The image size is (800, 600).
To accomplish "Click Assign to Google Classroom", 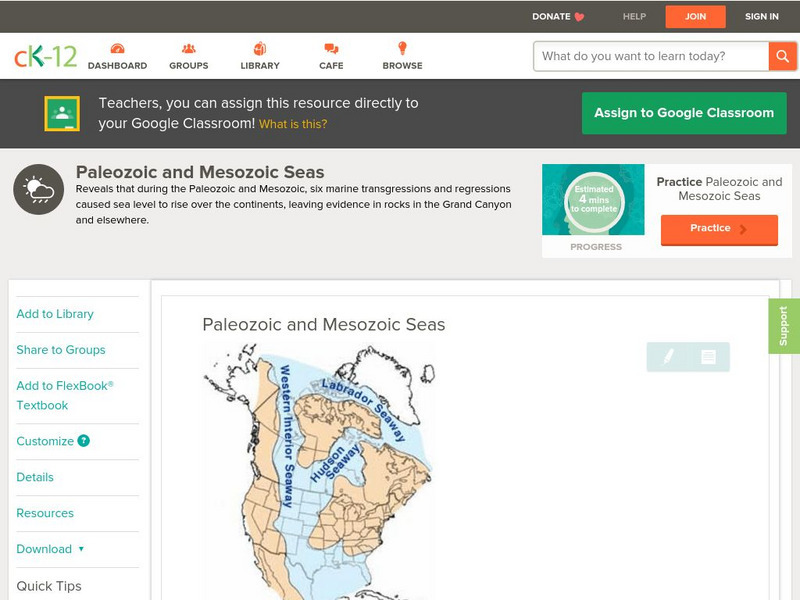I will pos(684,113).
